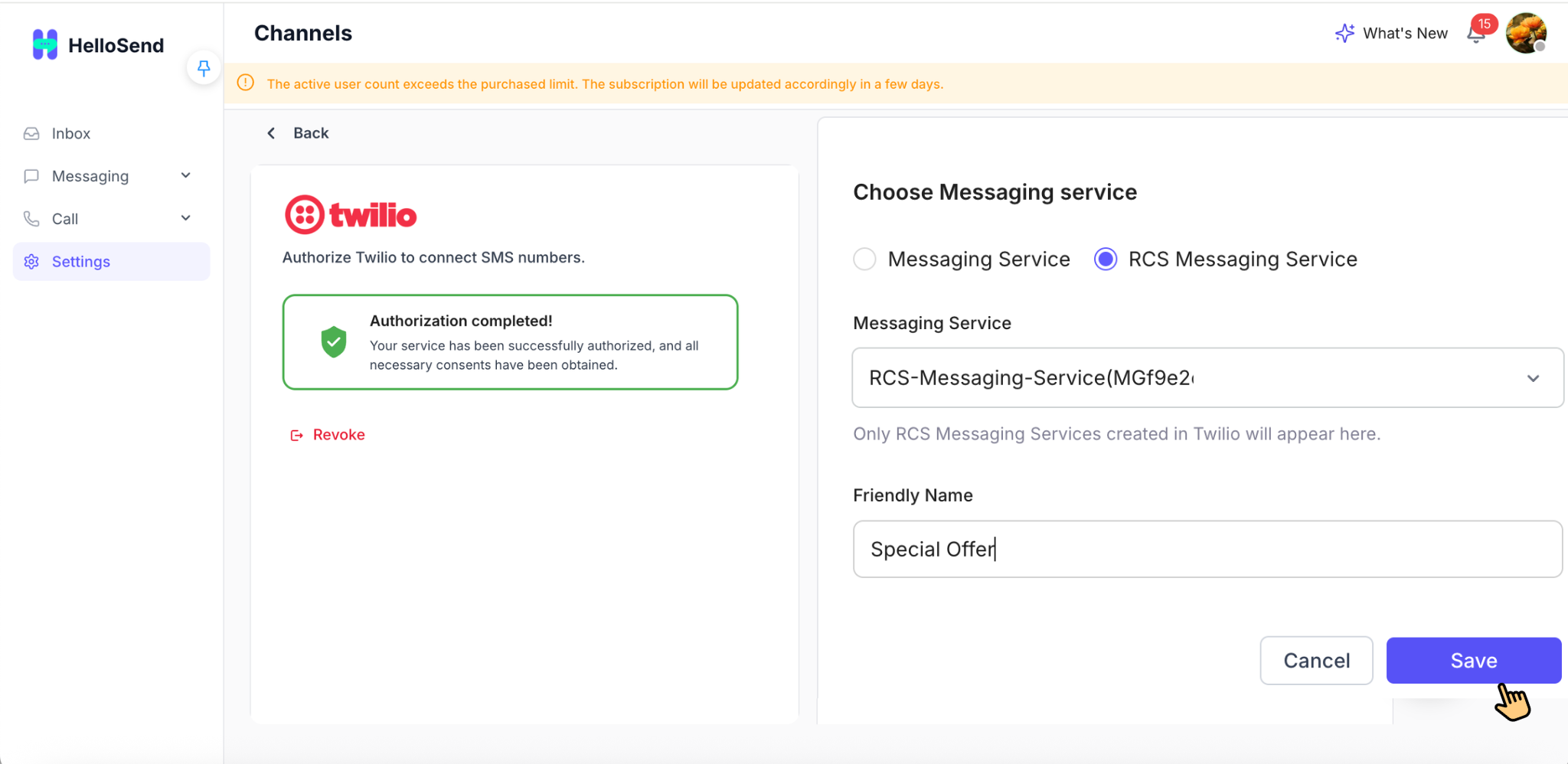Viewport: 1568px width, 764px height.
Task: Click the Back link
Action: click(x=311, y=133)
